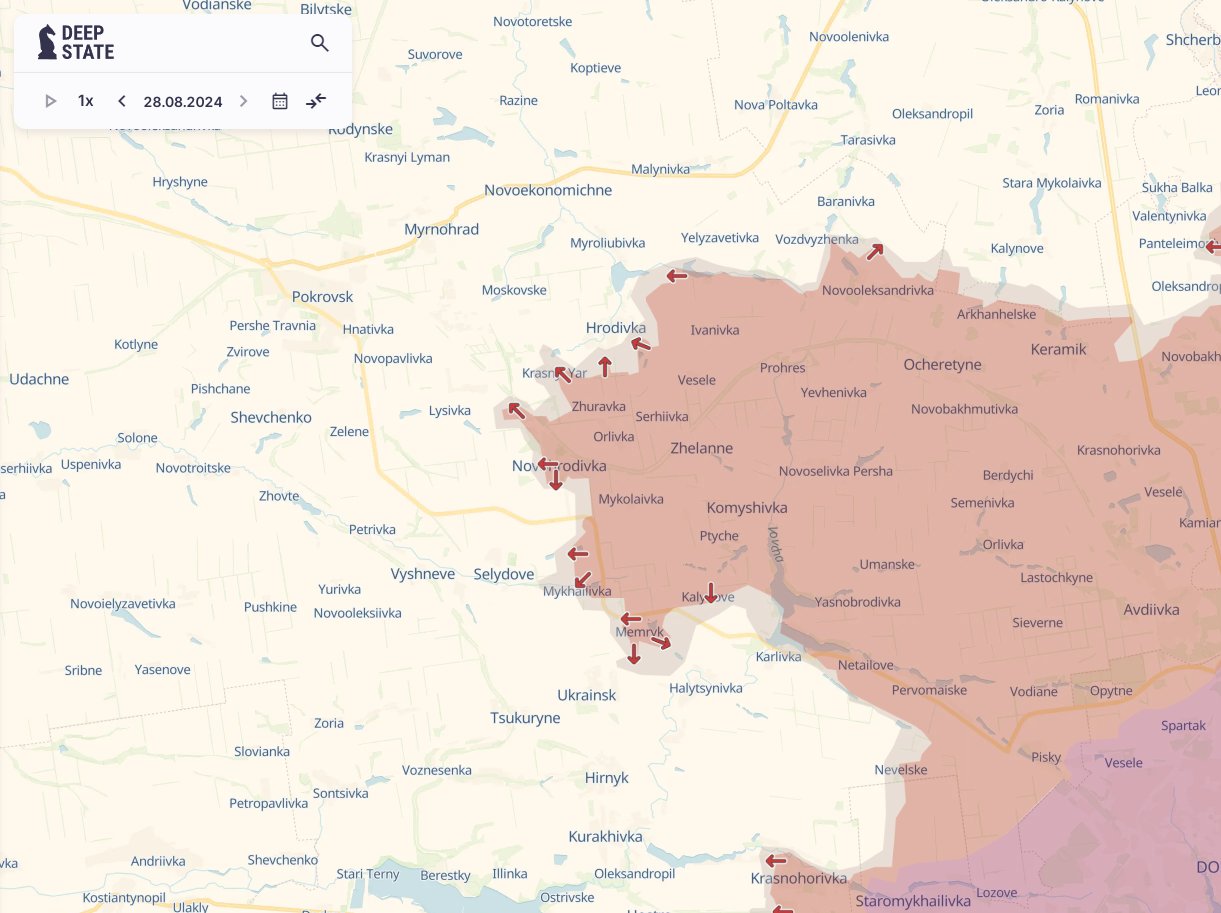Click the Novoselivka Persha label

click(x=836, y=471)
